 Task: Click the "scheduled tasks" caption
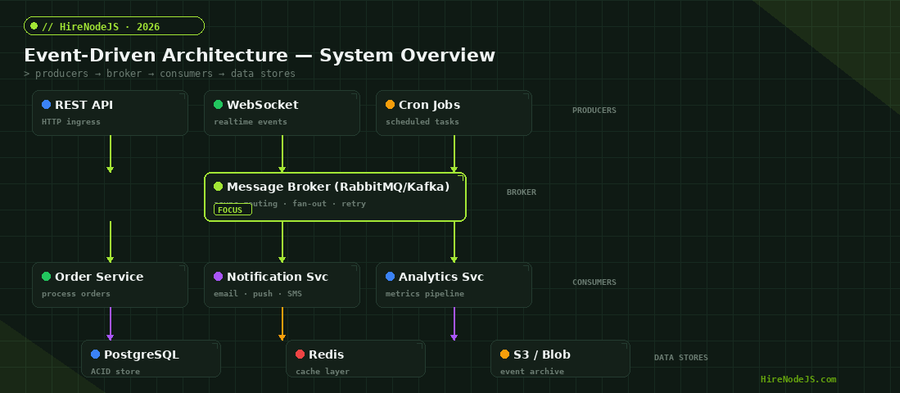point(422,122)
